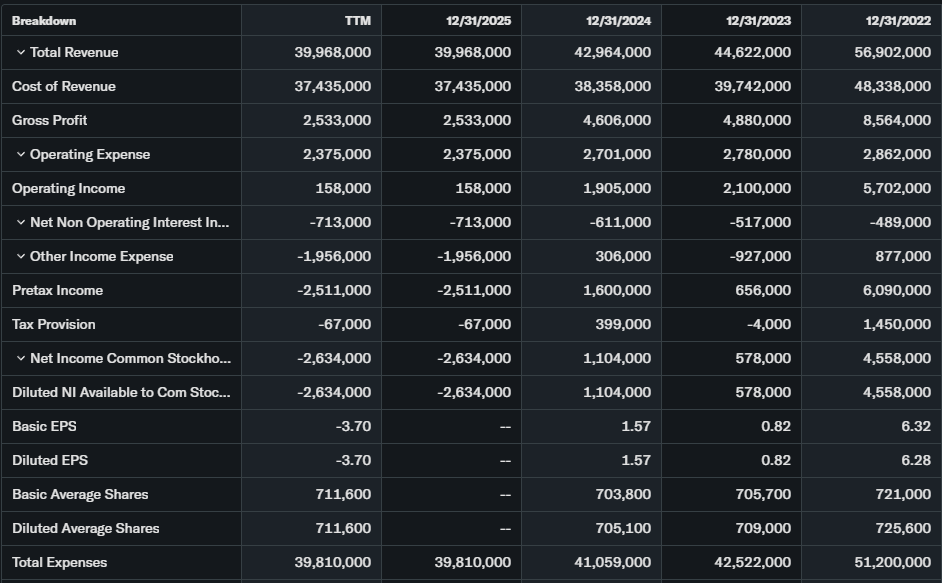This screenshot has width=942, height=583.
Task: Click the Pretax Income row label
Action: pos(57,290)
